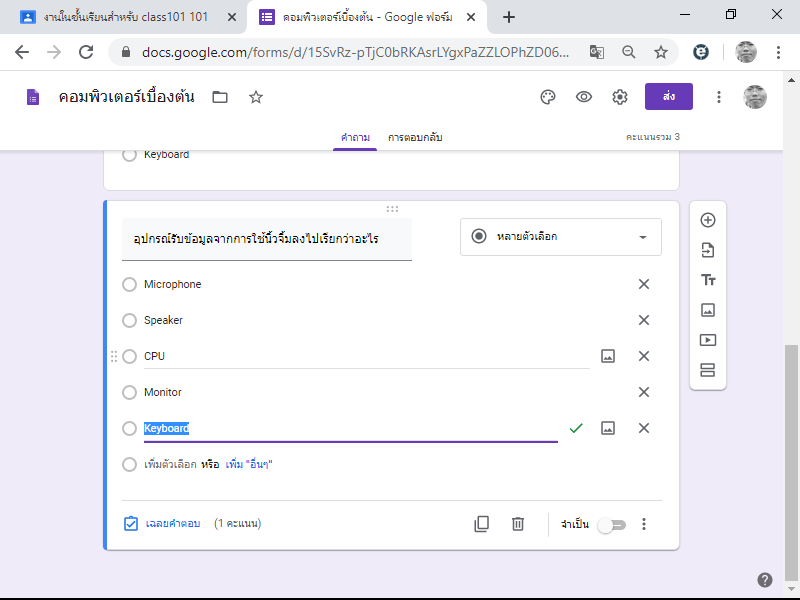Click the round e extension icon
Screen dimensions: 800x600
tap(701, 52)
